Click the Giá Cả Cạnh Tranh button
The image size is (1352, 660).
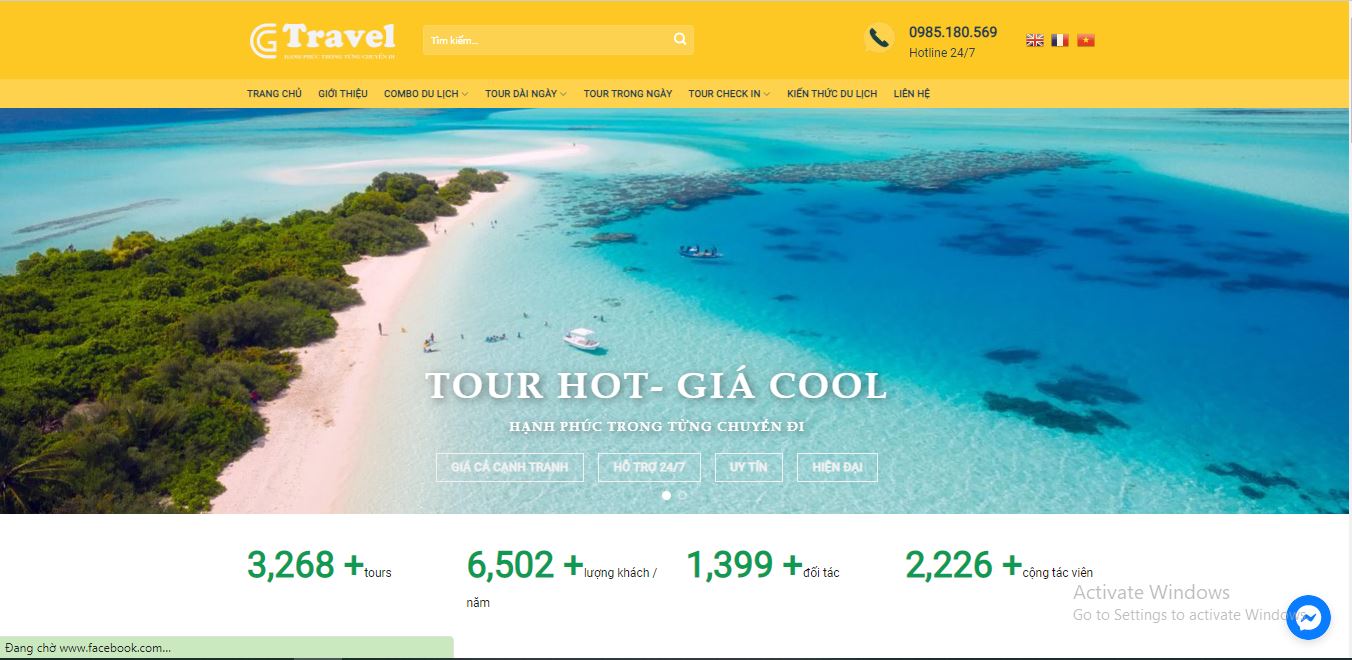coord(510,467)
